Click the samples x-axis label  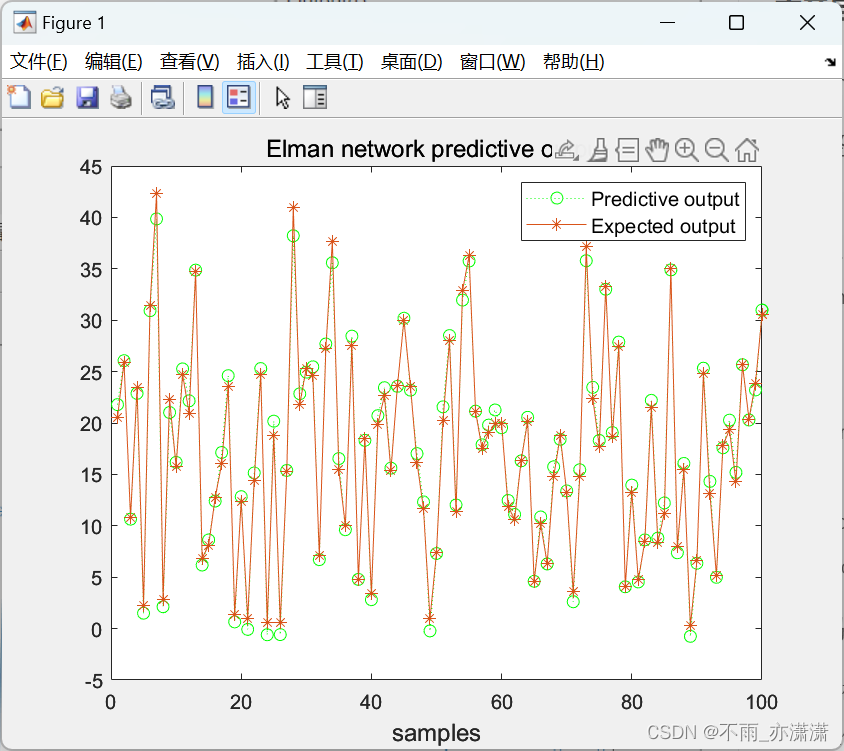436,733
